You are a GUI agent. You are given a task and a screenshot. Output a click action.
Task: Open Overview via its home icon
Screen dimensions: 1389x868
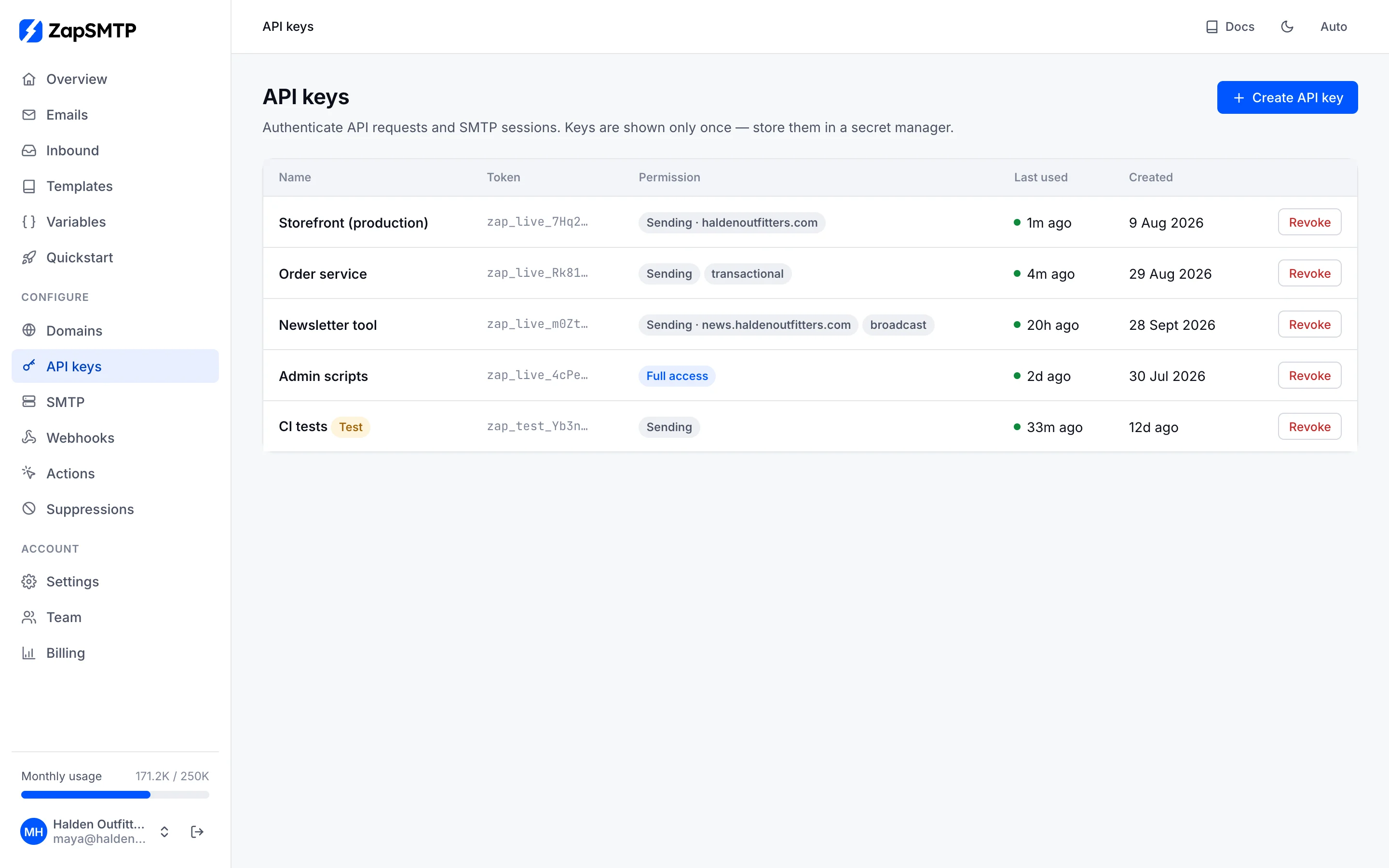point(29,79)
